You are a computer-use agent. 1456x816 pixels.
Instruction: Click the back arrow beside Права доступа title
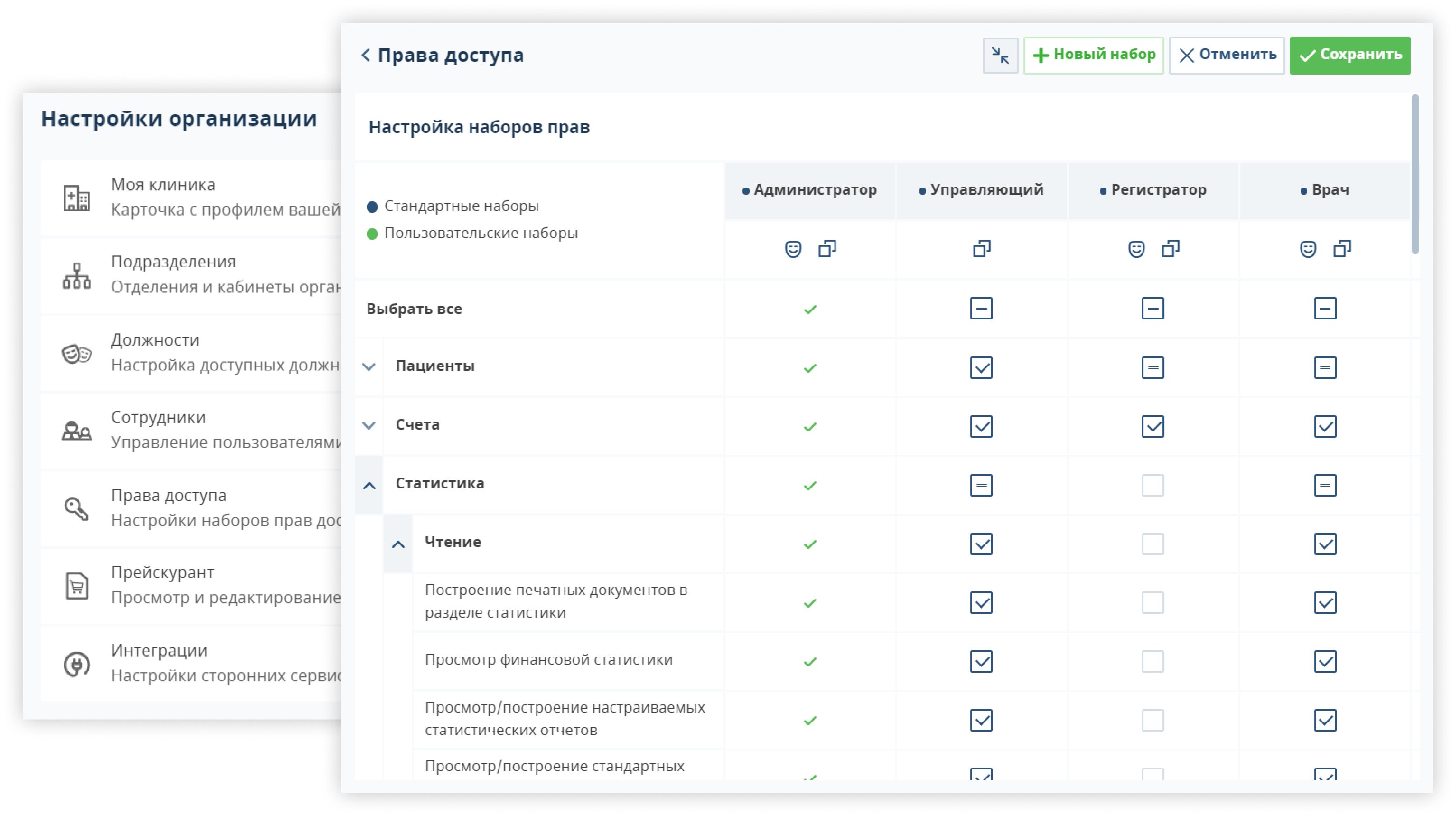(366, 55)
